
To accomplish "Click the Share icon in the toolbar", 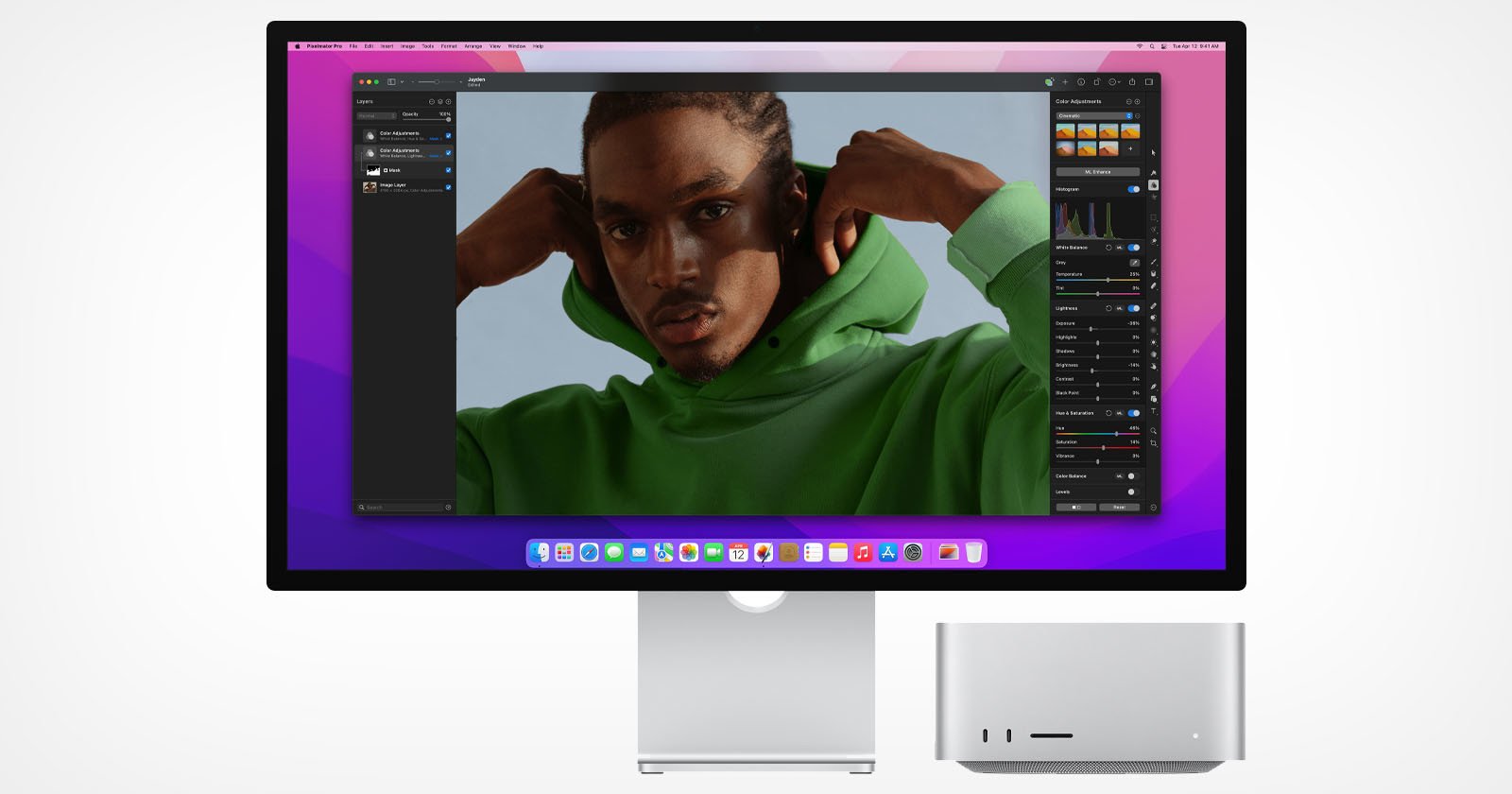I will coord(1132,82).
